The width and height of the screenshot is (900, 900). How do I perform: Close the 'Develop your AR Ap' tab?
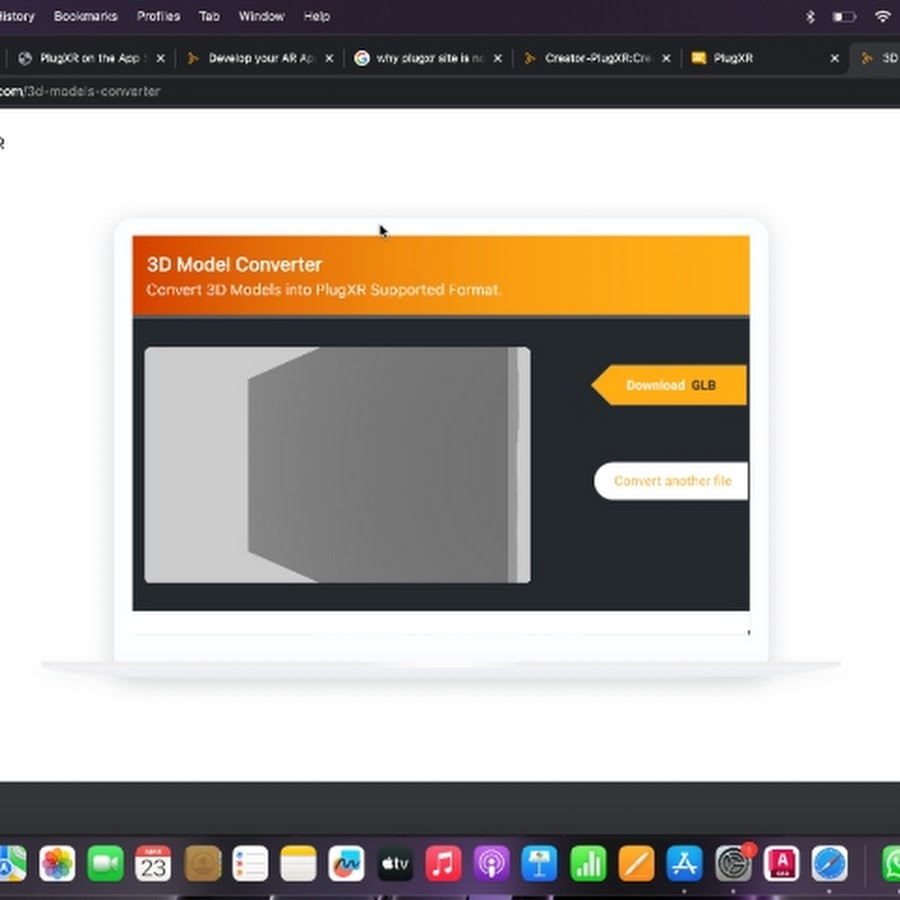(x=329, y=58)
